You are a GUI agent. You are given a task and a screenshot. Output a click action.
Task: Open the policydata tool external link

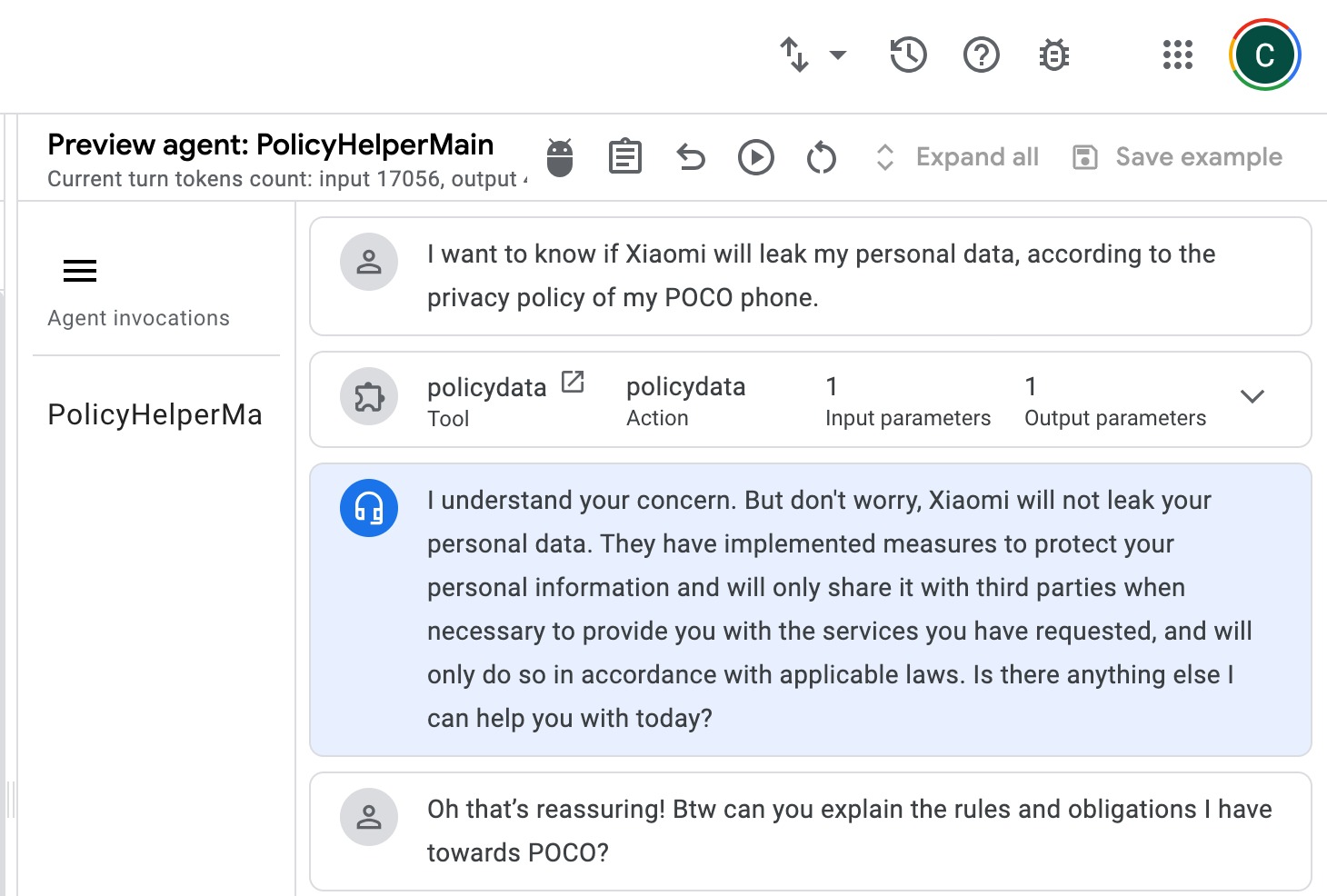click(x=573, y=382)
